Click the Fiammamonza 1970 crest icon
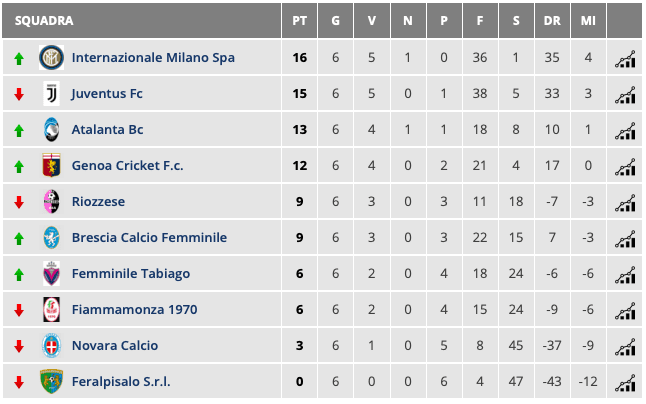The image size is (646, 404). click(50, 310)
